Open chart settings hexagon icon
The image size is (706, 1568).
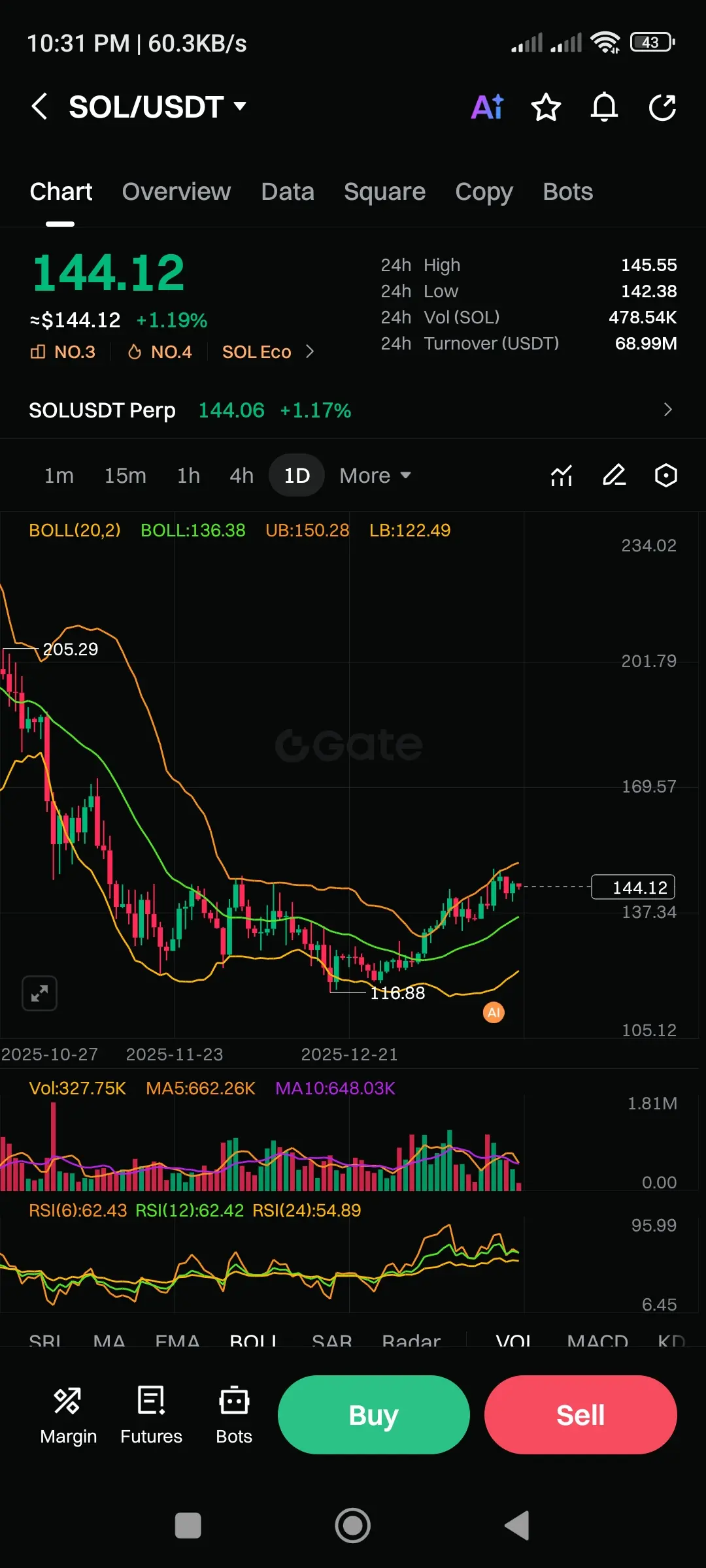(x=665, y=476)
